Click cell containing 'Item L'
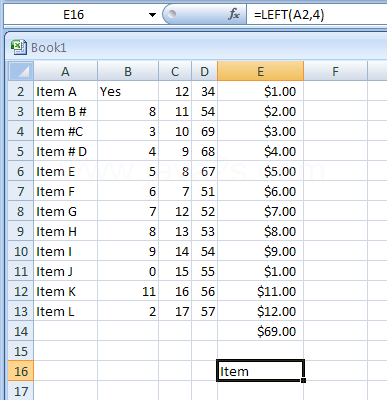 [x=65, y=311]
